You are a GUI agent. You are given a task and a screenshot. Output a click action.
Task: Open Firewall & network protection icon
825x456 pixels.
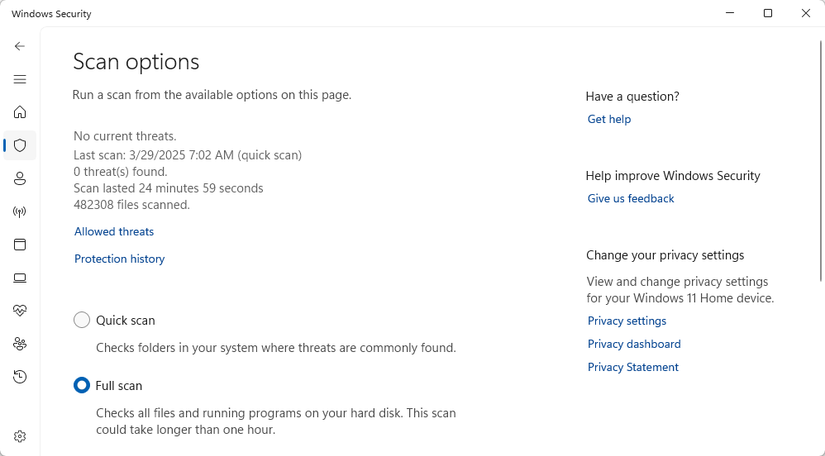coord(20,212)
